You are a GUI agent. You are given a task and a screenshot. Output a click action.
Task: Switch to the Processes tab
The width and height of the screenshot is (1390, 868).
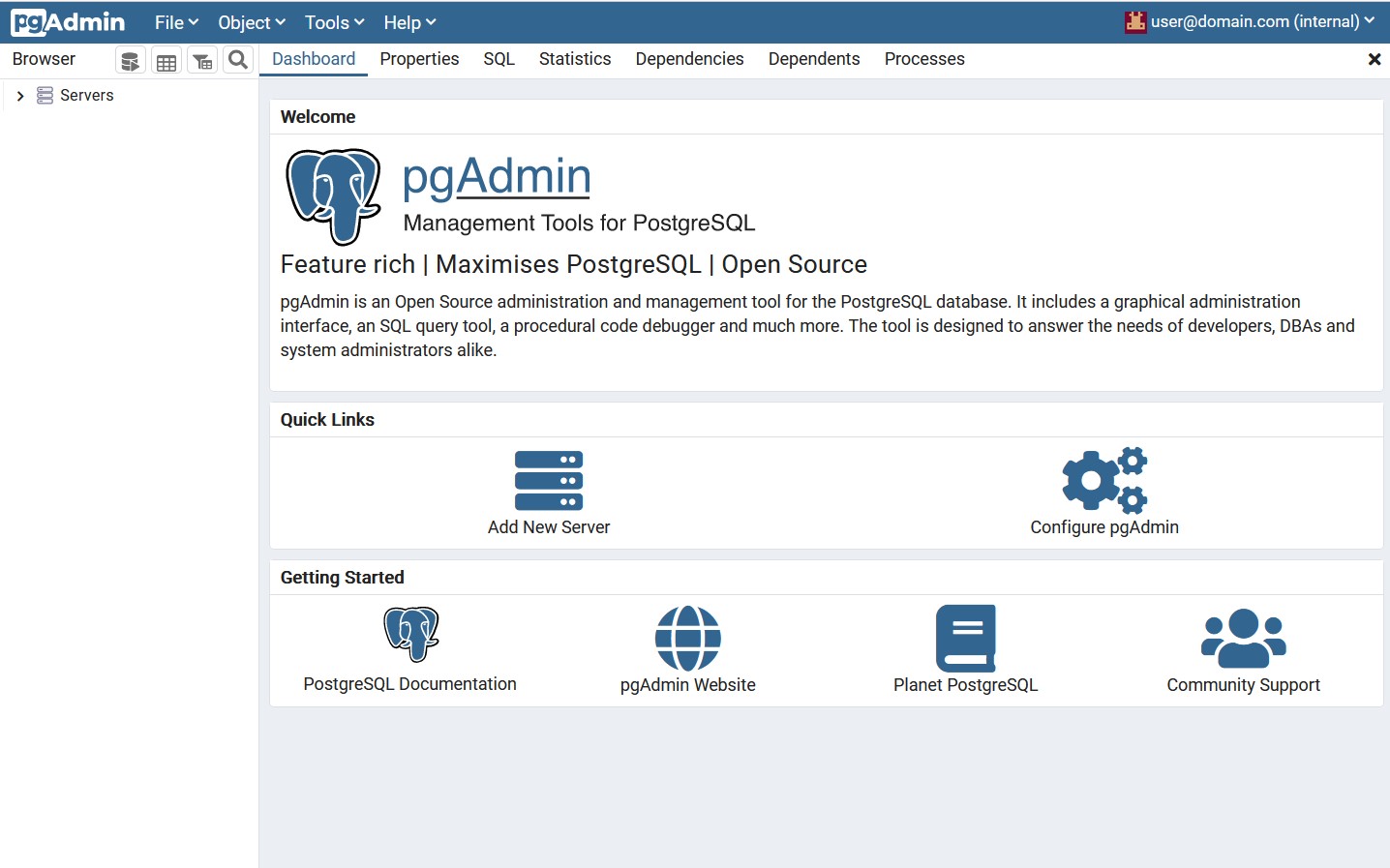click(x=924, y=59)
